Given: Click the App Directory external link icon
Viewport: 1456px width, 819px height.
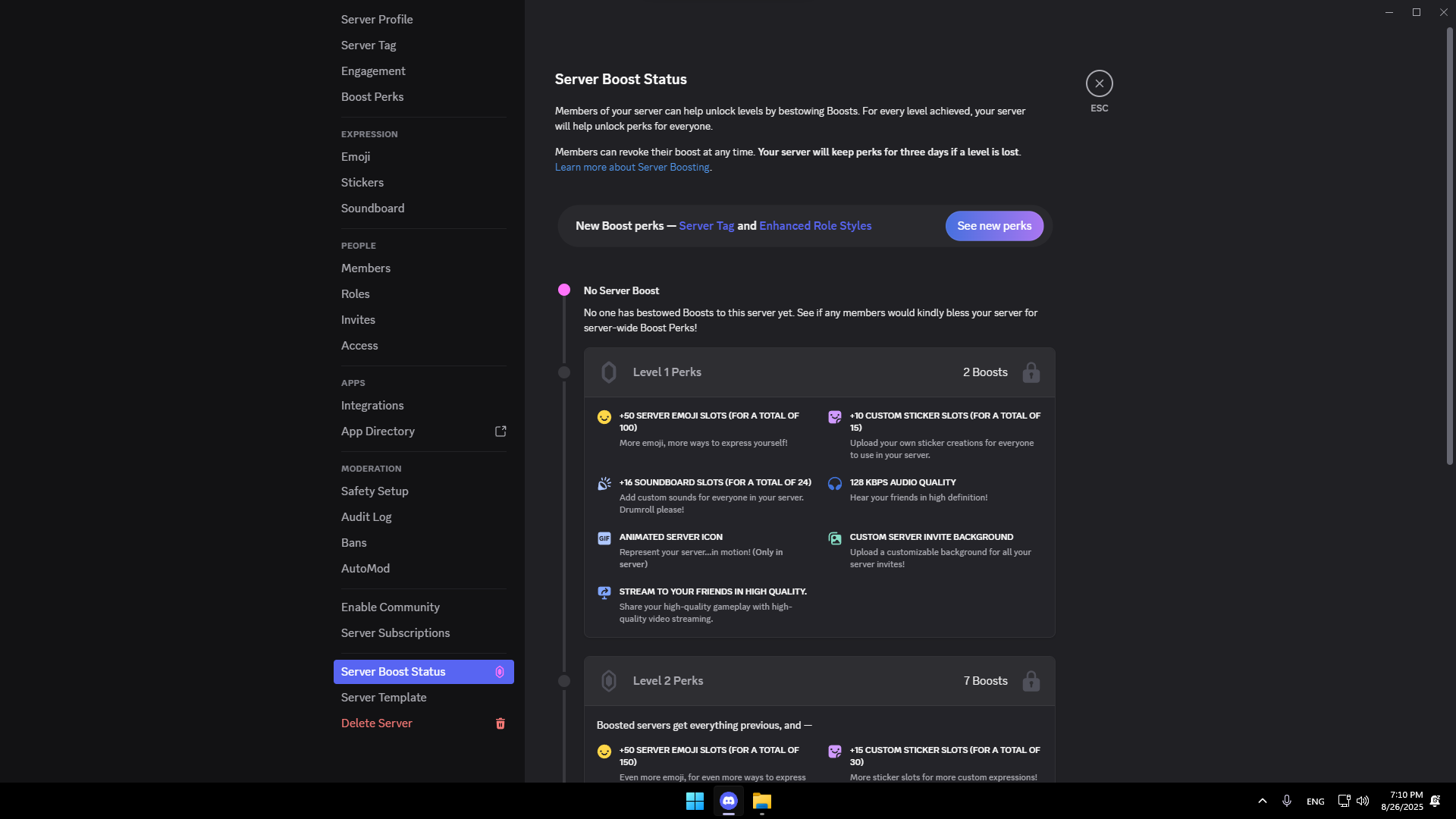Looking at the screenshot, I should pos(500,431).
